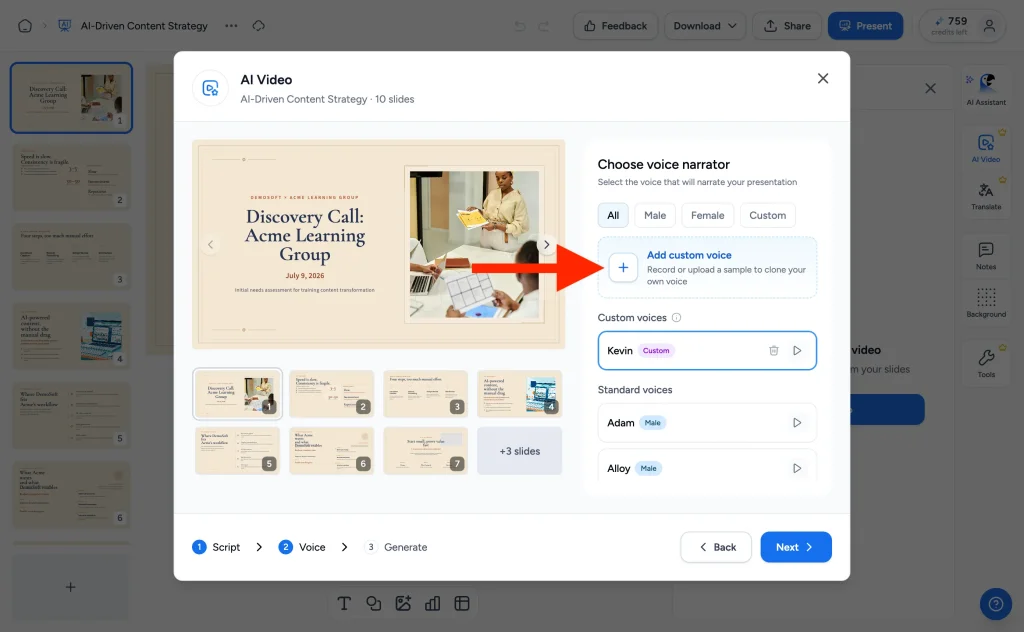1024x632 pixels.
Task: Show the +3 slides tile
Action: pyautogui.click(x=520, y=451)
